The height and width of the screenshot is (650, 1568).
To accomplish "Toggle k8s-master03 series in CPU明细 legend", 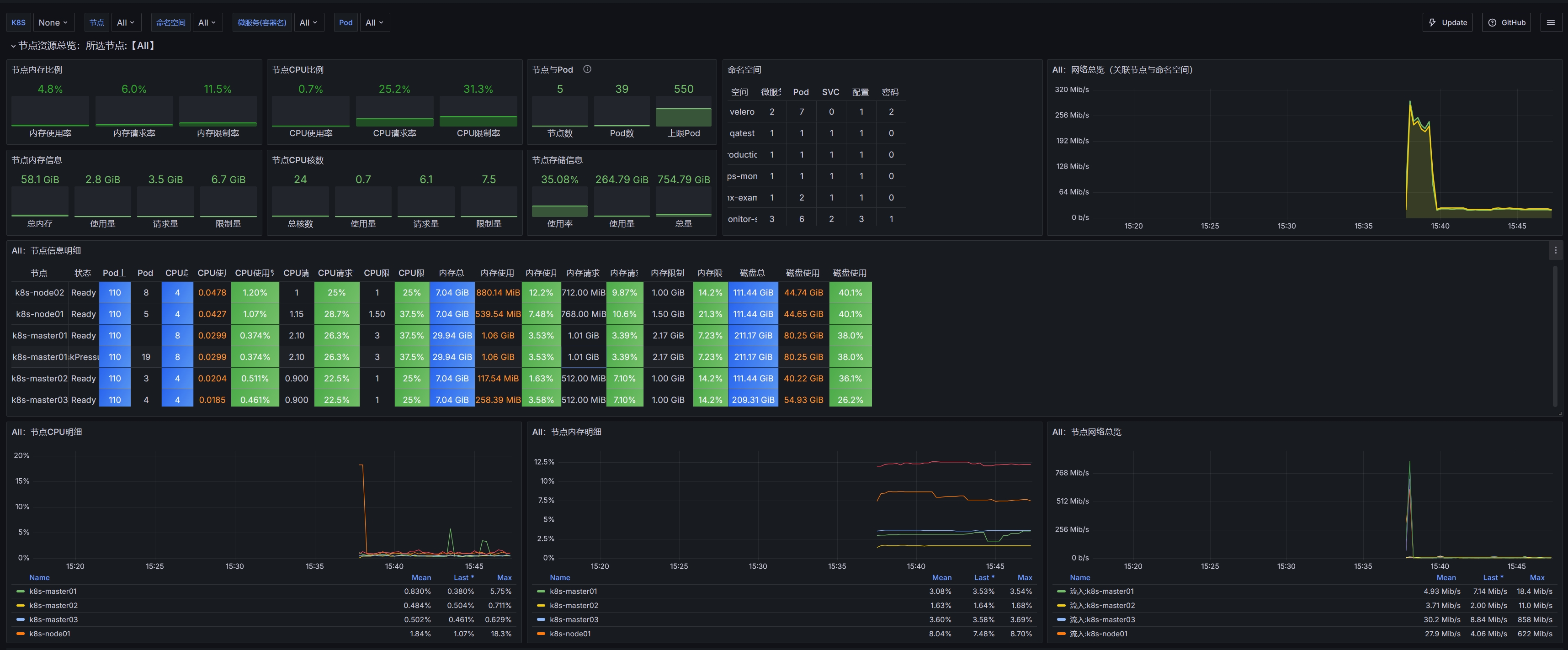I will 53,619.
